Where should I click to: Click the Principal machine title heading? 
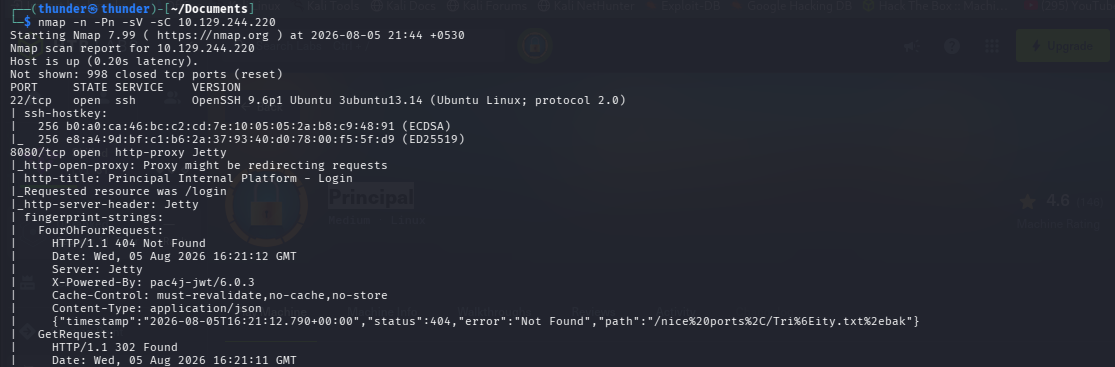tap(370, 197)
